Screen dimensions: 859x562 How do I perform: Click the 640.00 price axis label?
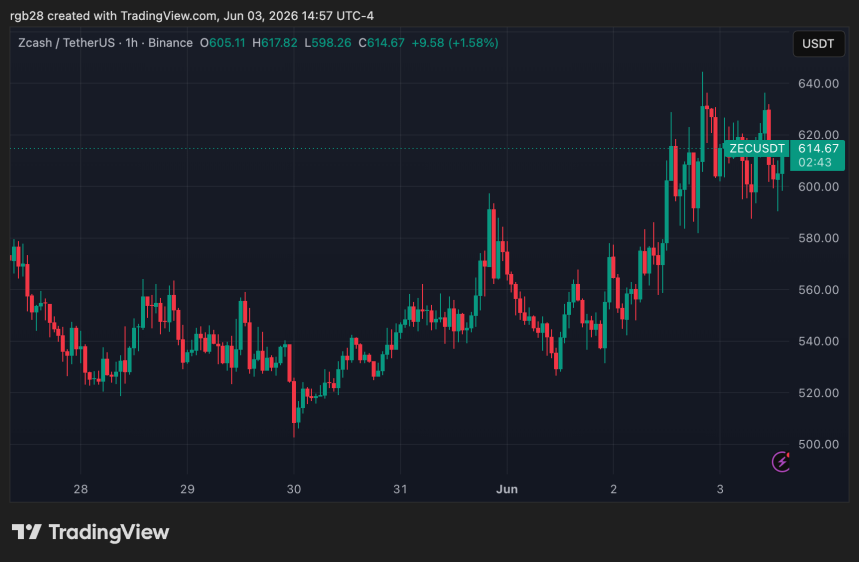(818, 83)
